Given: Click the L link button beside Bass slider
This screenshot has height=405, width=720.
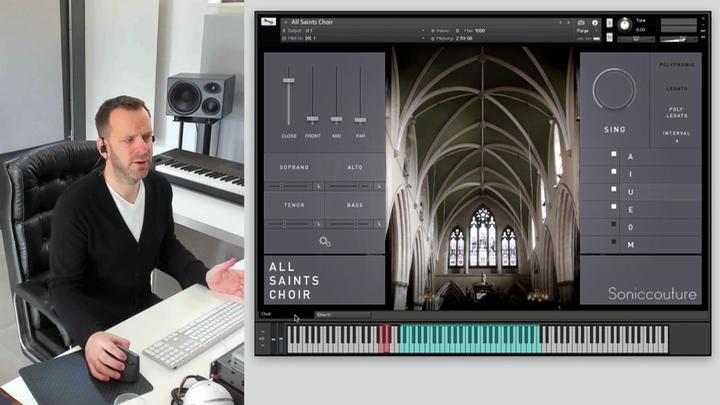Looking at the screenshot, I should tap(379, 224).
